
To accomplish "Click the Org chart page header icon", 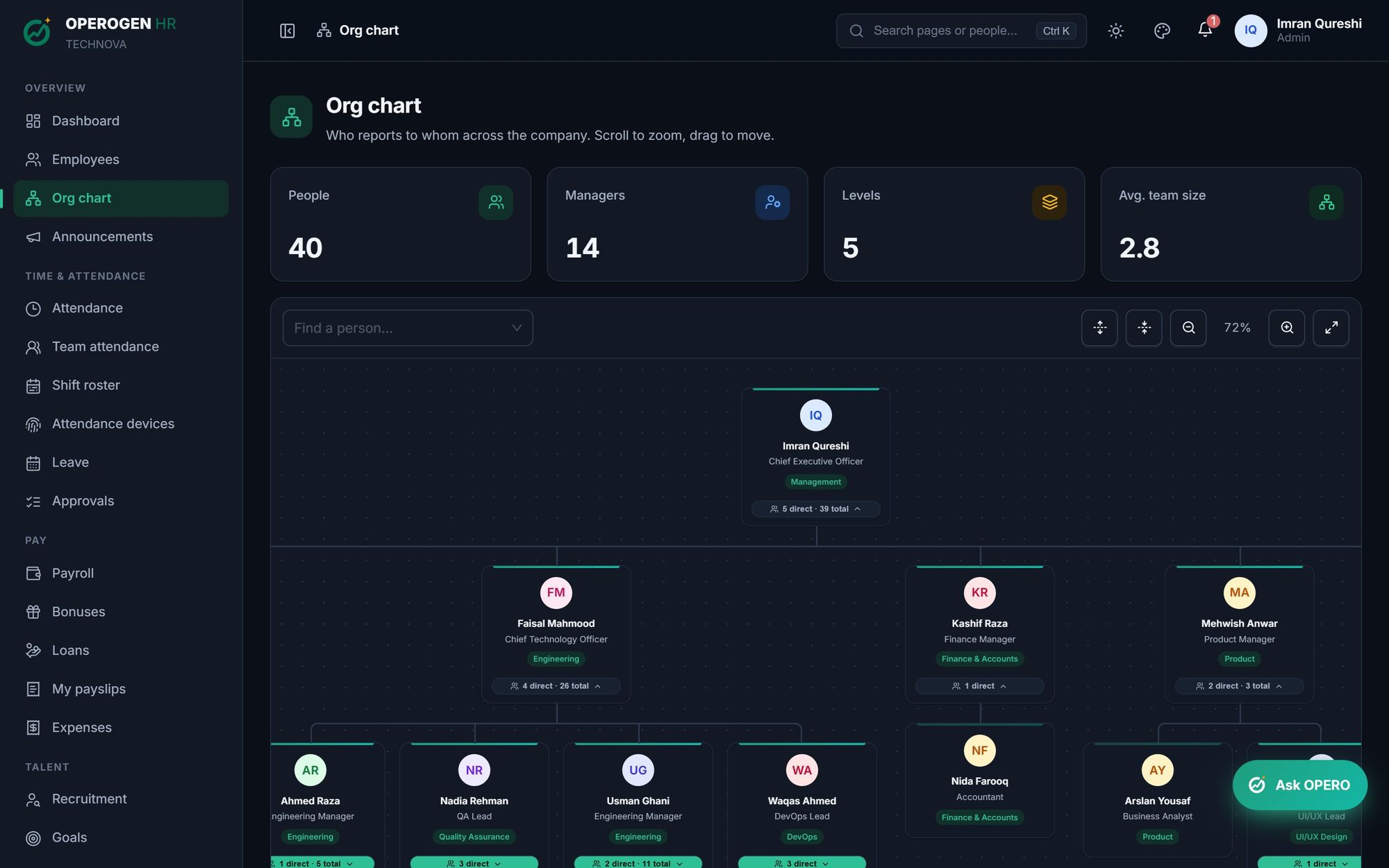I will coord(292,117).
